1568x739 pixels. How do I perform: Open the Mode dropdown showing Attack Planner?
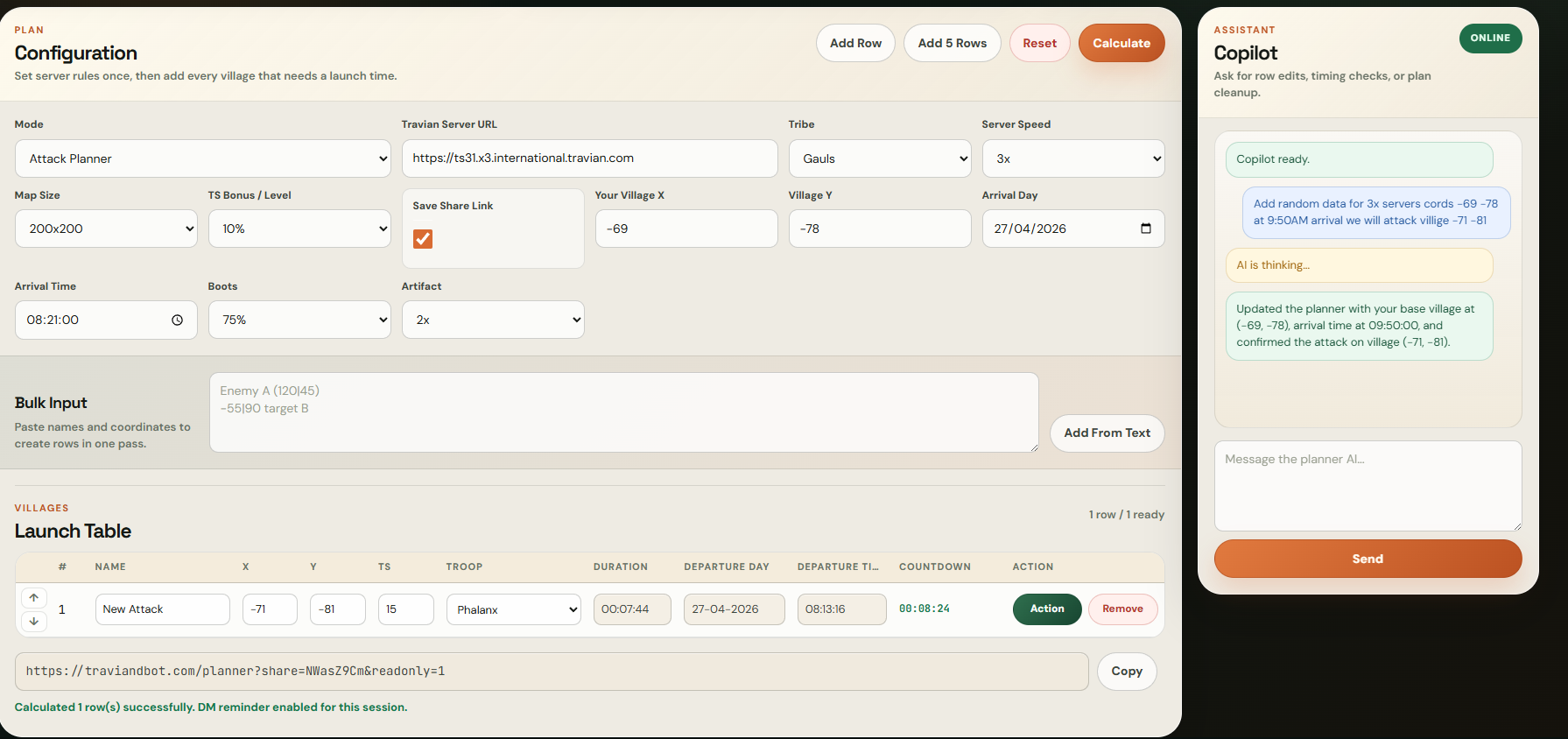203,158
